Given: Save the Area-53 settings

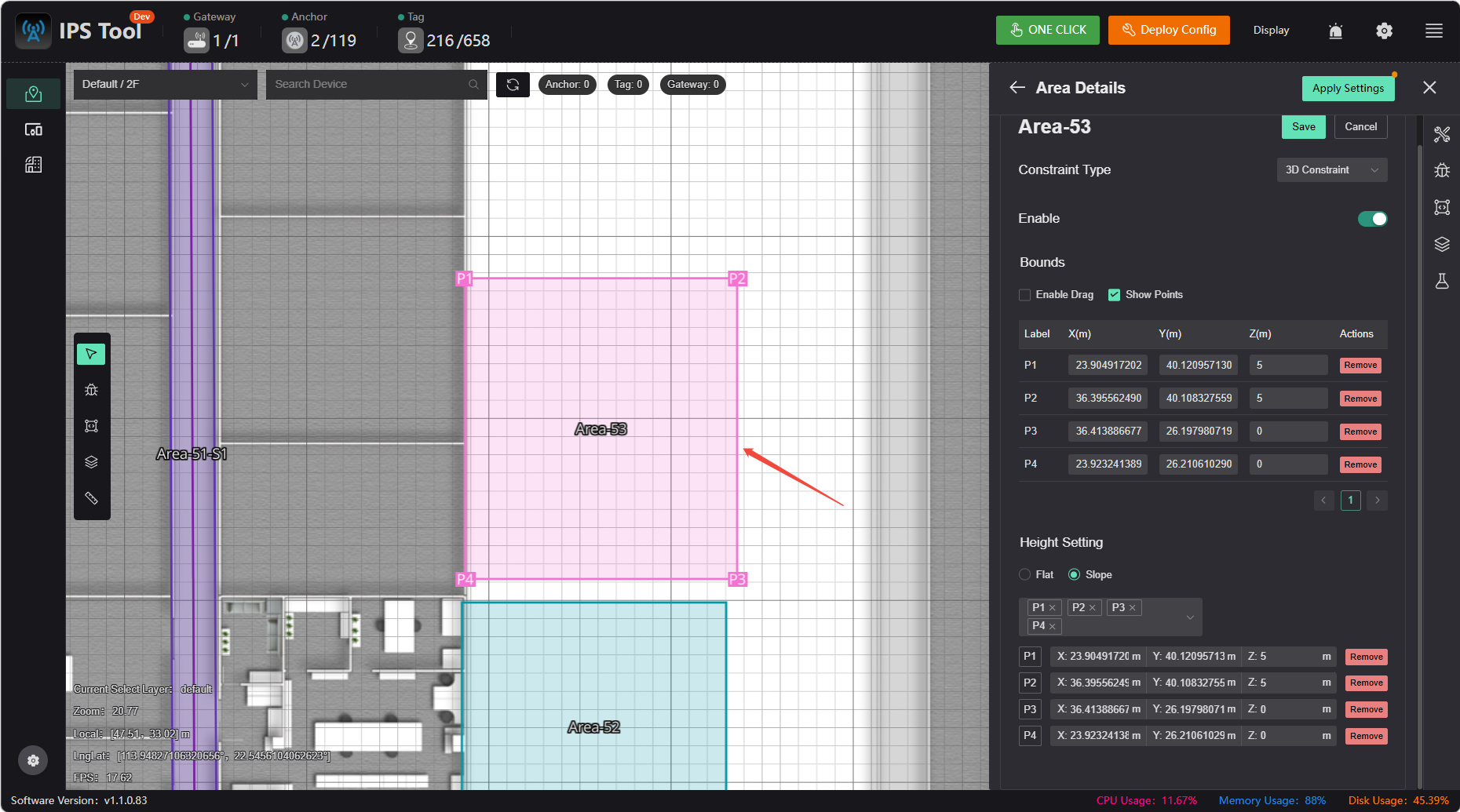Looking at the screenshot, I should 1303,127.
